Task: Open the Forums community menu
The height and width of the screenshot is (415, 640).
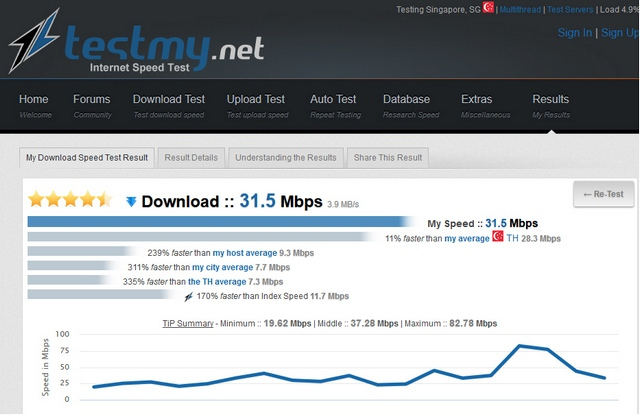Action: tap(92, 105)
